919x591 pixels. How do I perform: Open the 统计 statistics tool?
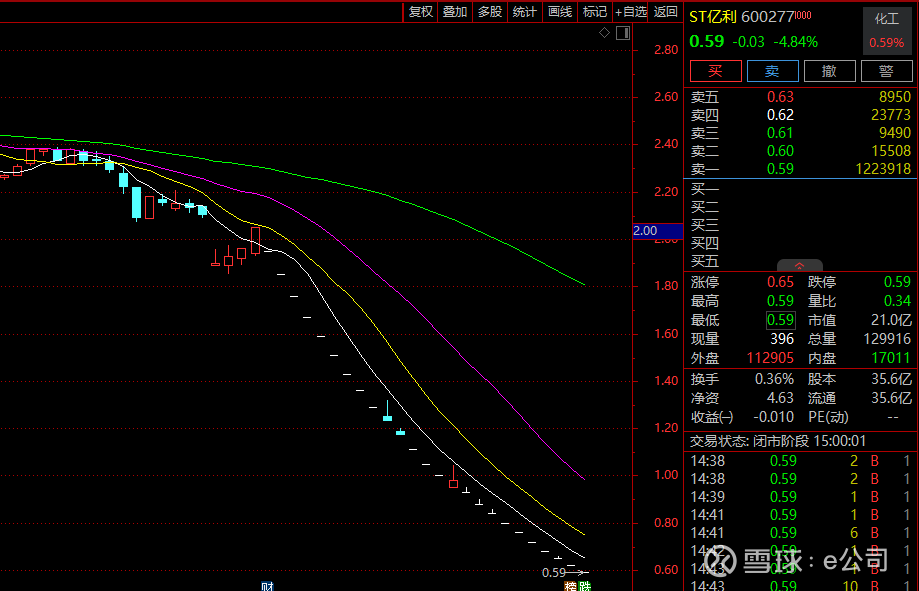click(x=524, y=12)
